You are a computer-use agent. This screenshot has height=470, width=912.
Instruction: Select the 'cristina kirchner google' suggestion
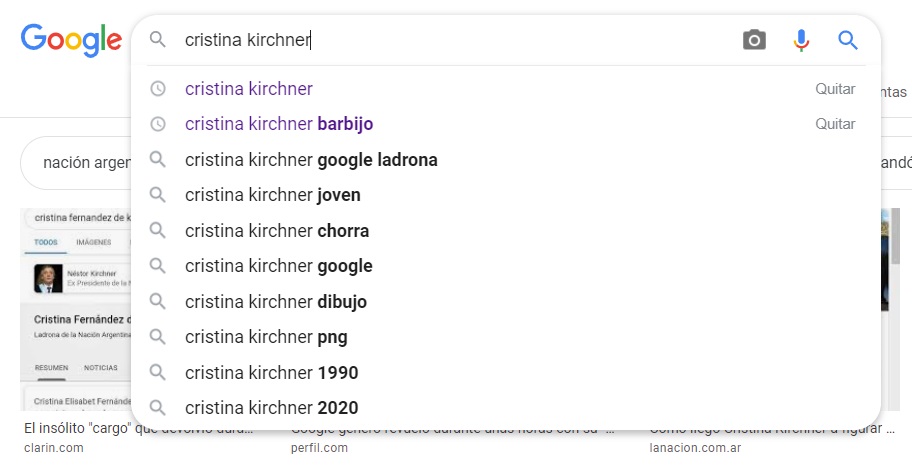(x=278, y=266)
